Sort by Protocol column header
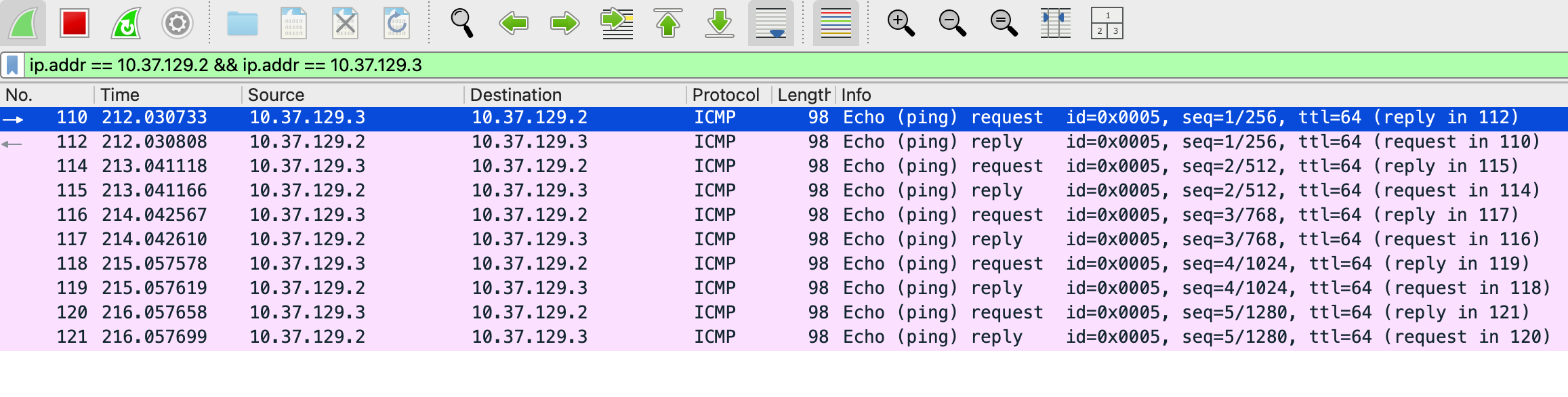 coord(725,95)
